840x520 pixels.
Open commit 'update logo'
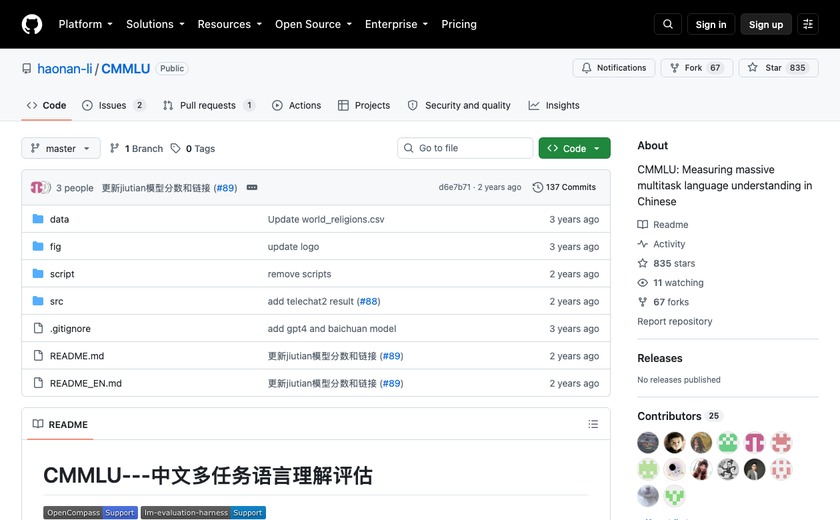pyautogui.click(x=293, y=246)
